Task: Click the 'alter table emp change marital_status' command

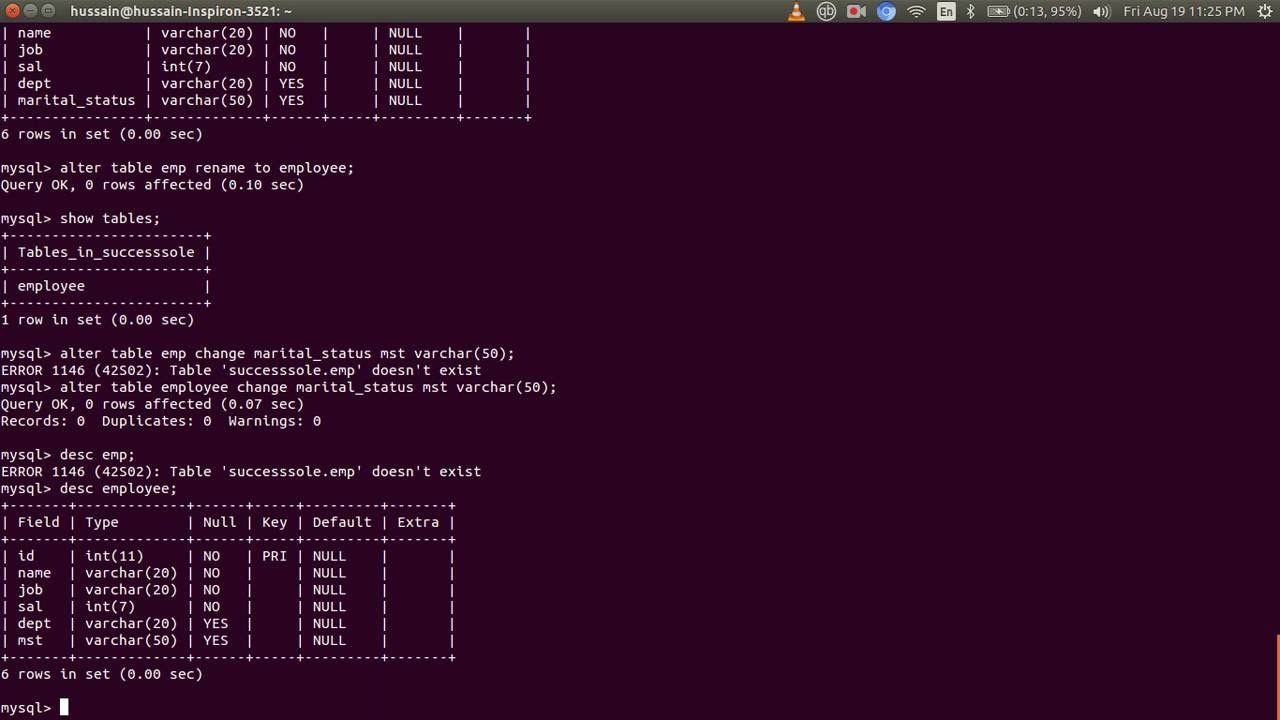Action: coord(287,353)
